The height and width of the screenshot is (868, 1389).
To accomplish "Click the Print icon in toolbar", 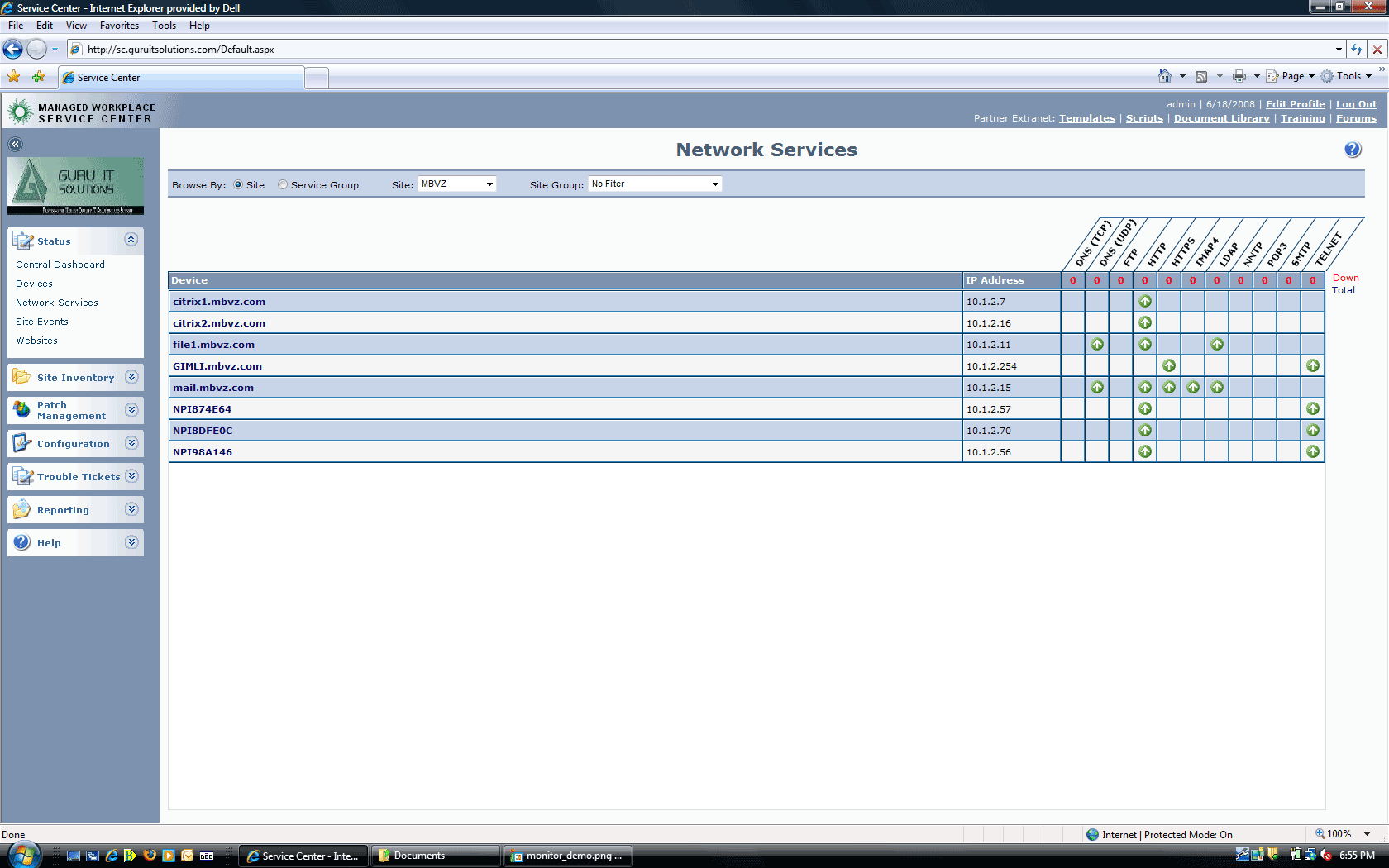I will pos(1239,76).
